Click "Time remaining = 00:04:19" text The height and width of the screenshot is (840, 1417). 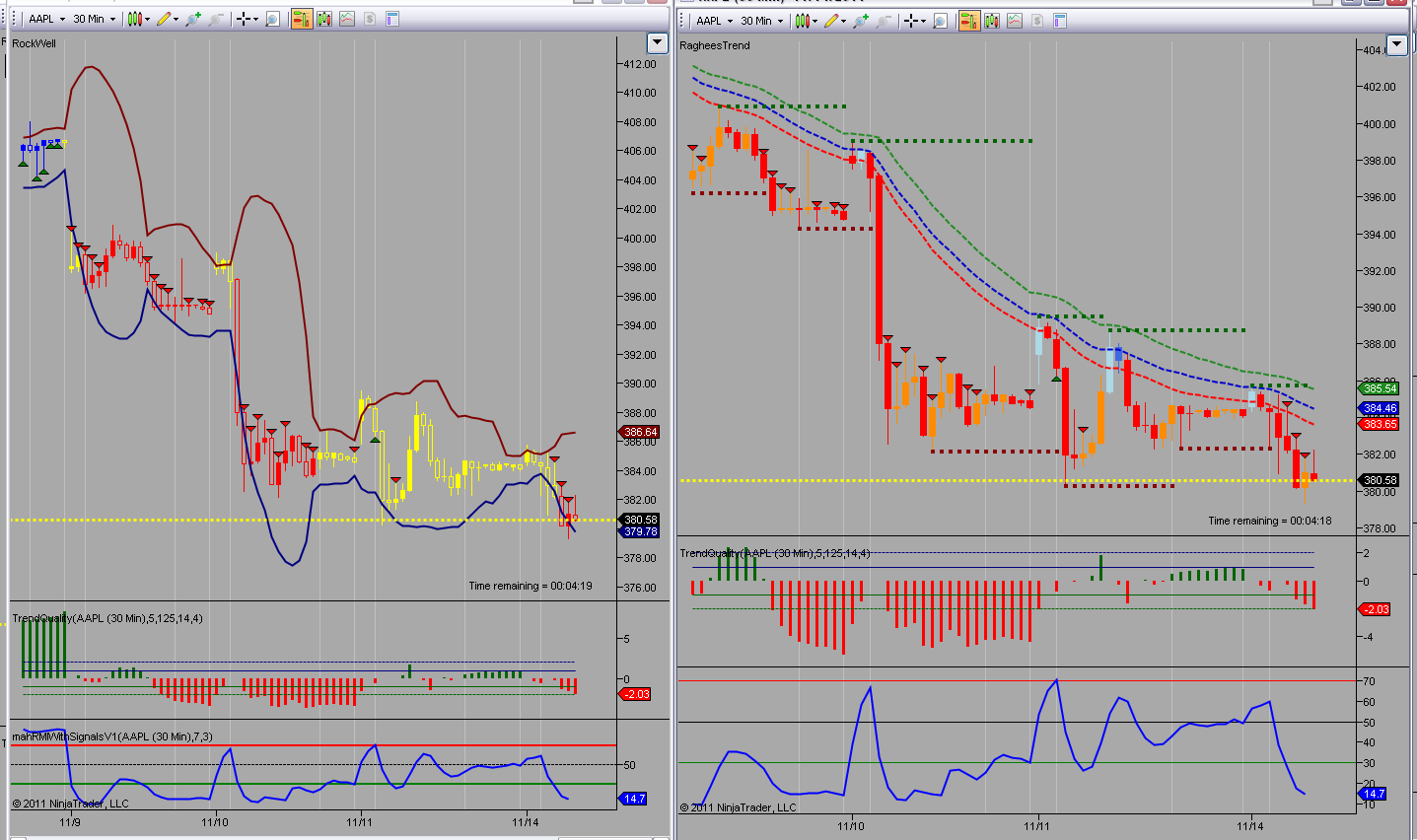[531, 586]
